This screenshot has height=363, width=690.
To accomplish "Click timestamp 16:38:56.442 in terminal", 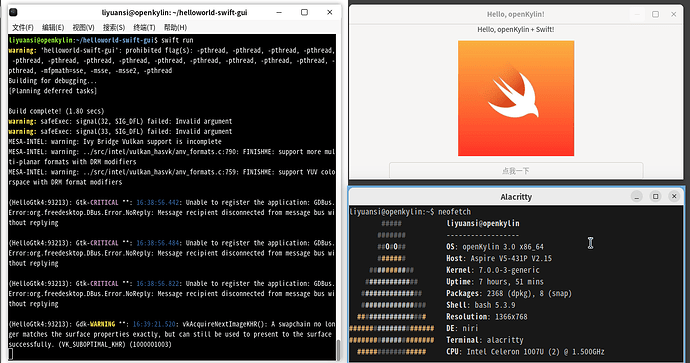I will (158, 202).
